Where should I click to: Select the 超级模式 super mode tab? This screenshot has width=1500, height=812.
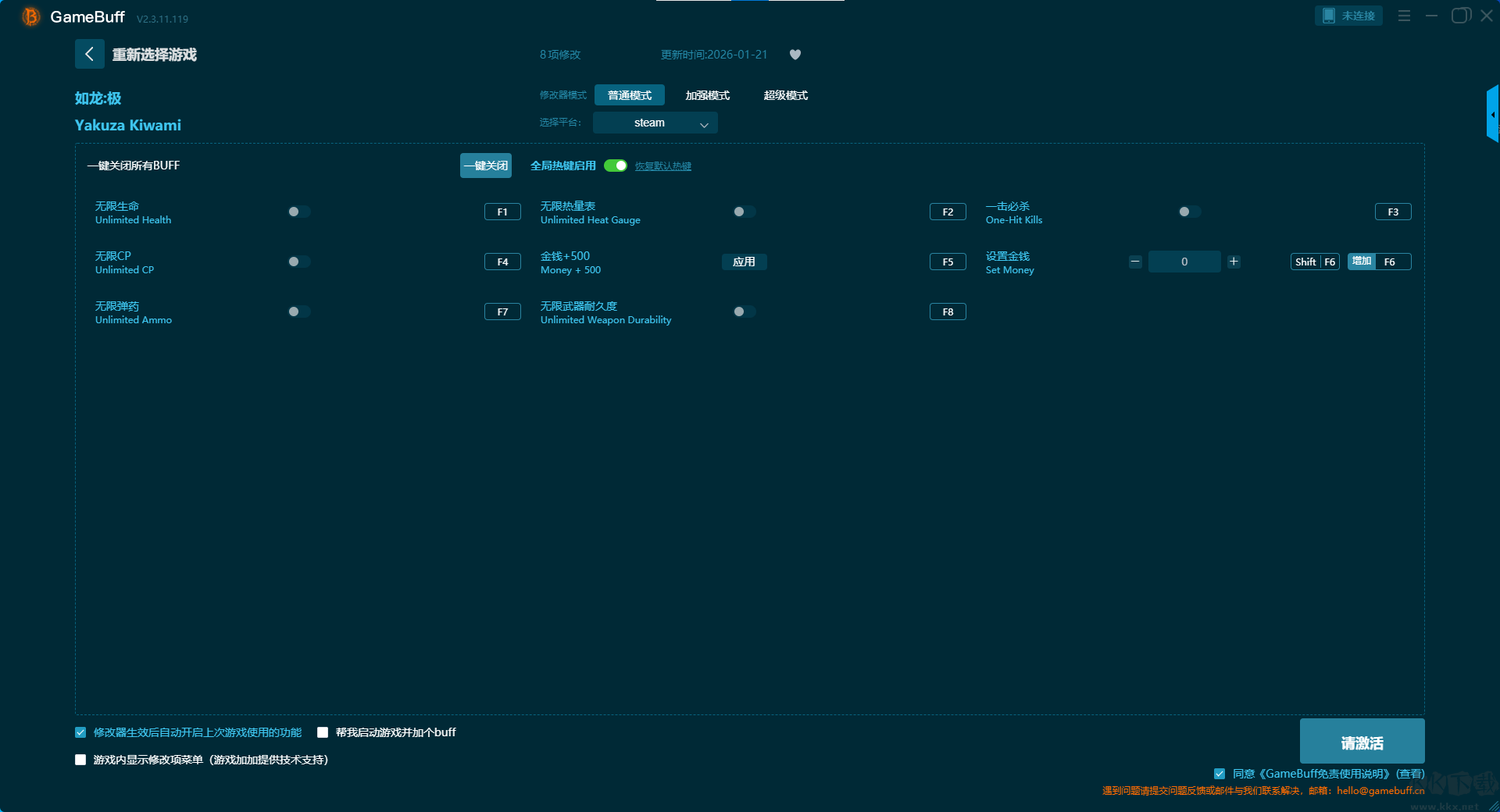pyautogui.click(x=785, y=95)
